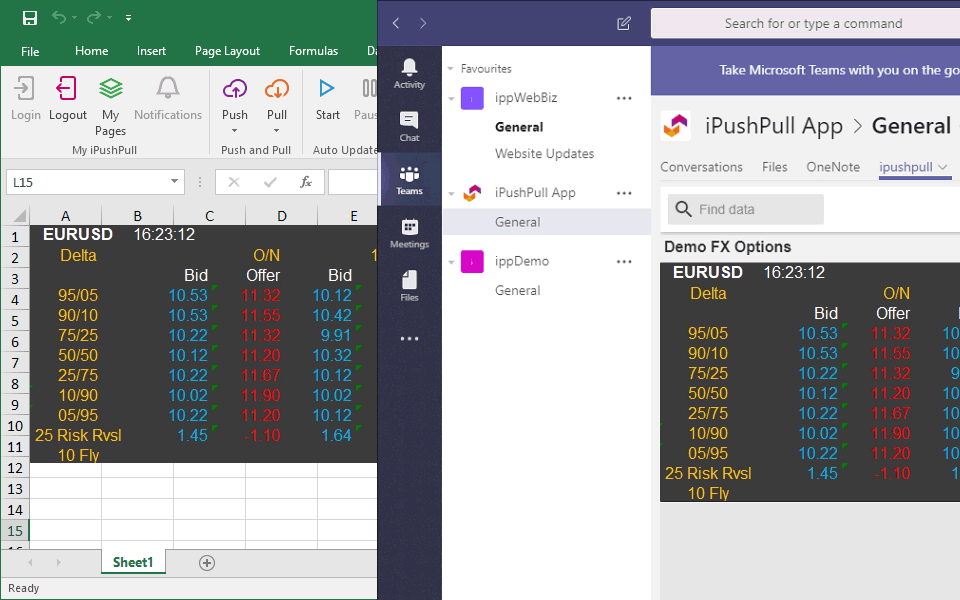The image size is (960, 600).
Task: Click the Find data search field
Action: (745, 209)
